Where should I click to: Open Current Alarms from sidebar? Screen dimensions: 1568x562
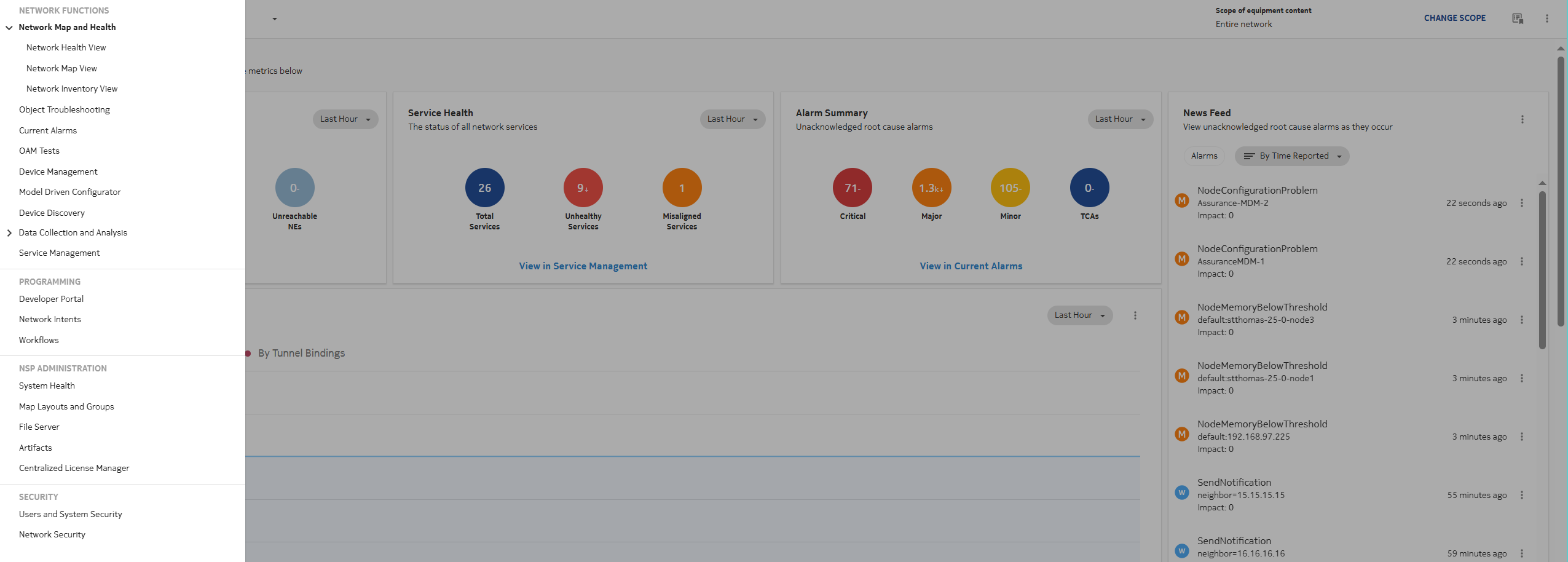click(x=48, y=130)
